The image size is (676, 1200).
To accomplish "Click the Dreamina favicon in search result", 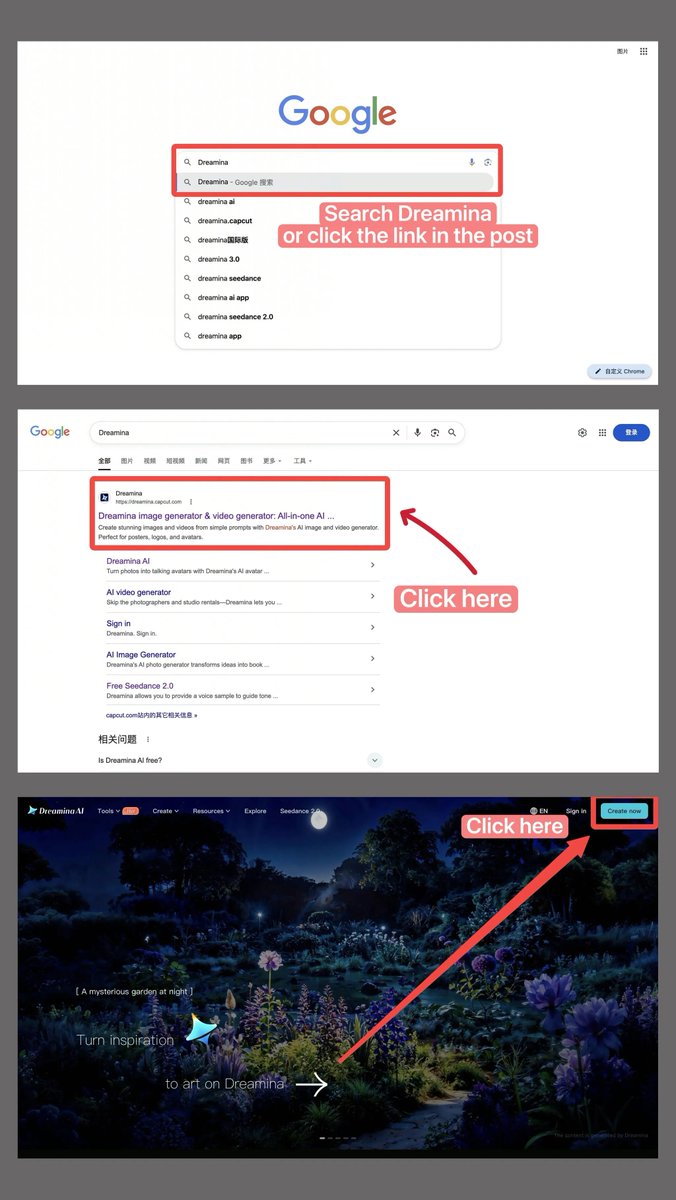I will point(104,497).
